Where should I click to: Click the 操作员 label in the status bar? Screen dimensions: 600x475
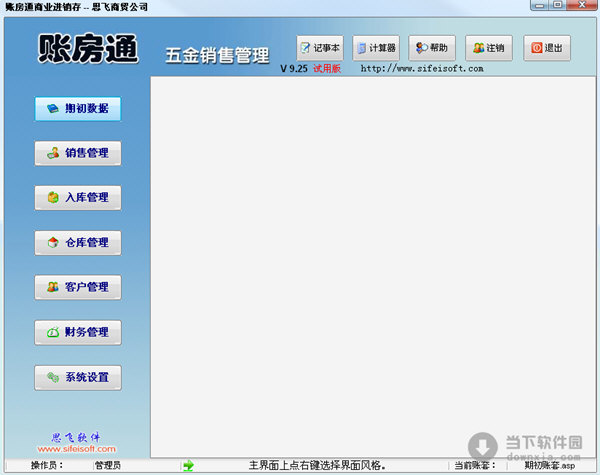(x=47, y=465)
